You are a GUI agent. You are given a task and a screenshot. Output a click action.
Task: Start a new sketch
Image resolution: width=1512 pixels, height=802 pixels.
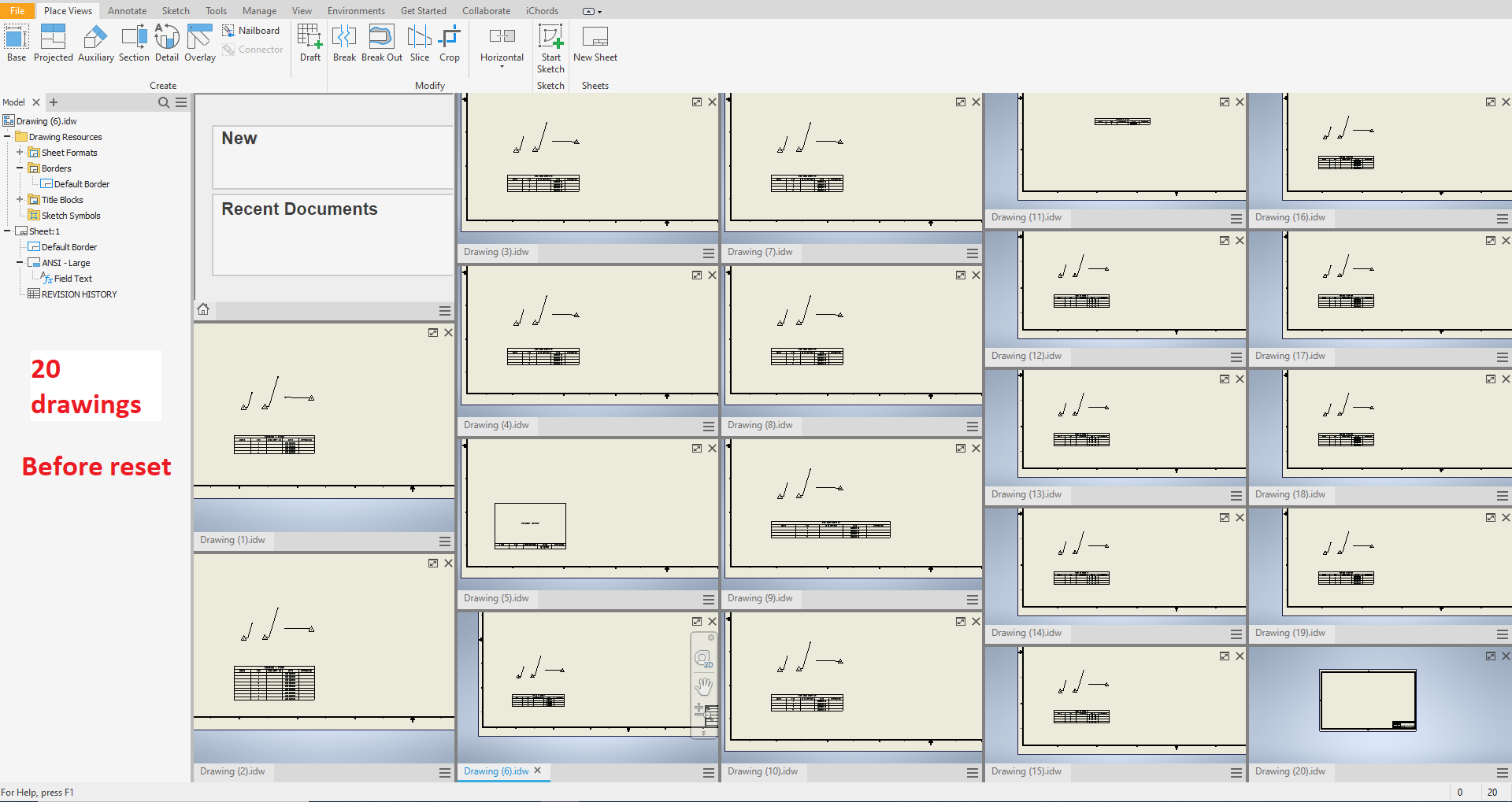click(x=550, y=47)
